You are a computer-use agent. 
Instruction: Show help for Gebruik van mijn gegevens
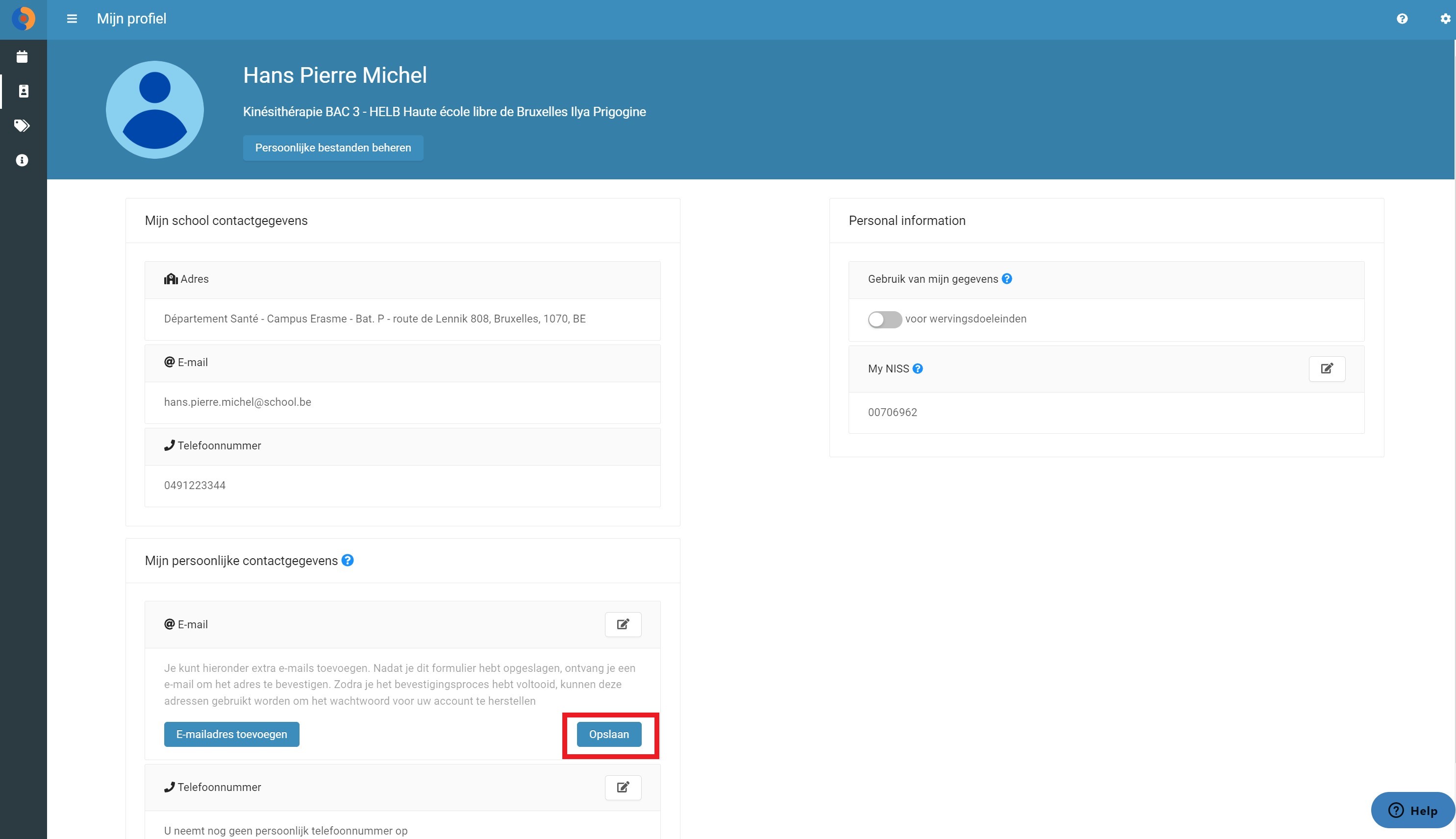(1006, 279)
